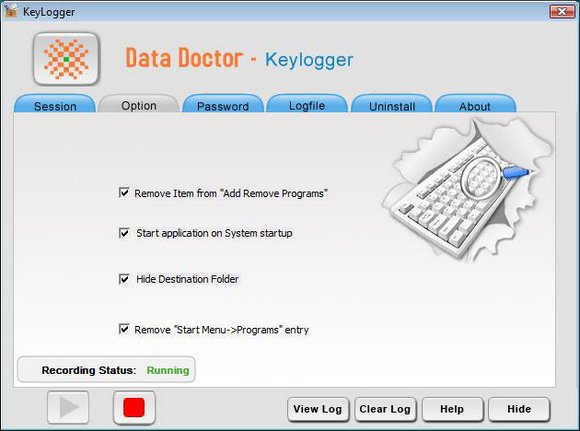Open the Uninstall tab
The width and height of the screenshot is (580, 431).
[x=392, y=104]
